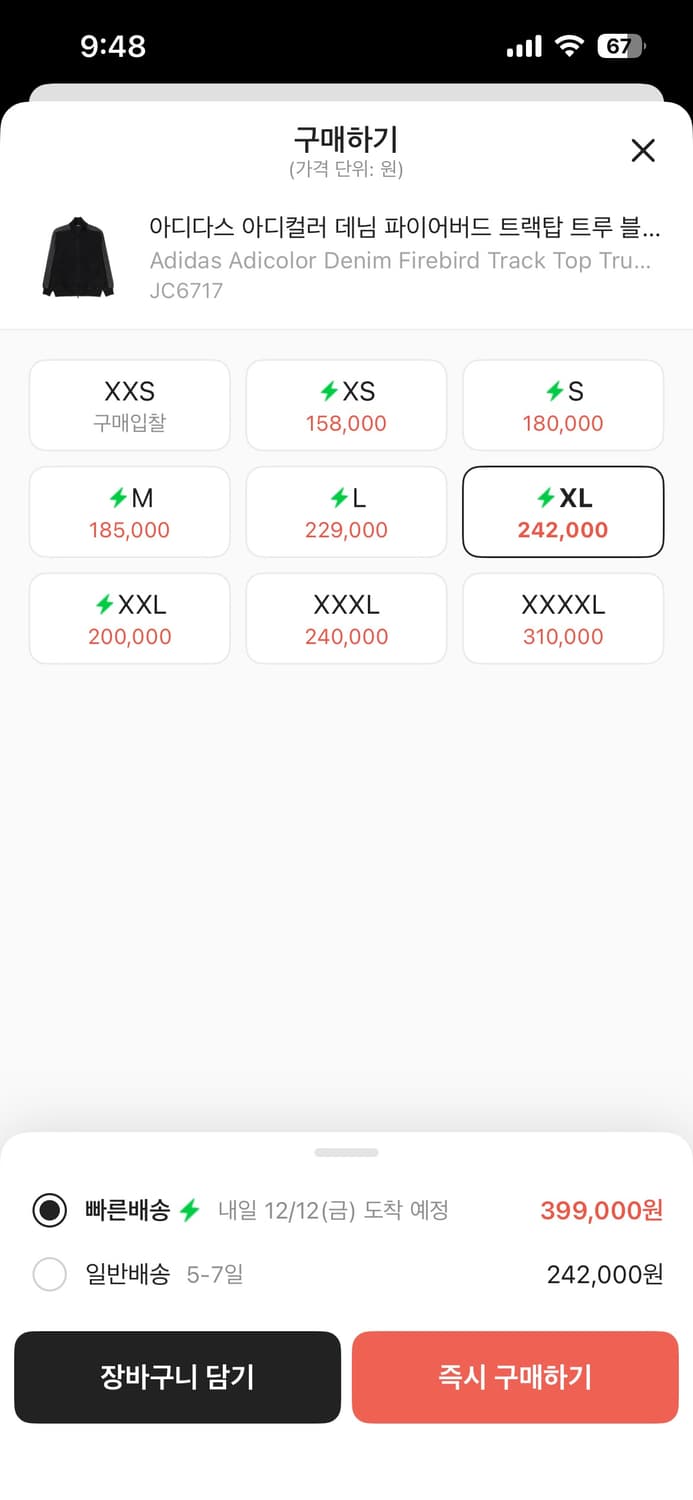Tap the 399,000원 fast delivery price
This screenshot has height=1500, width=693.
[601, 1211]
